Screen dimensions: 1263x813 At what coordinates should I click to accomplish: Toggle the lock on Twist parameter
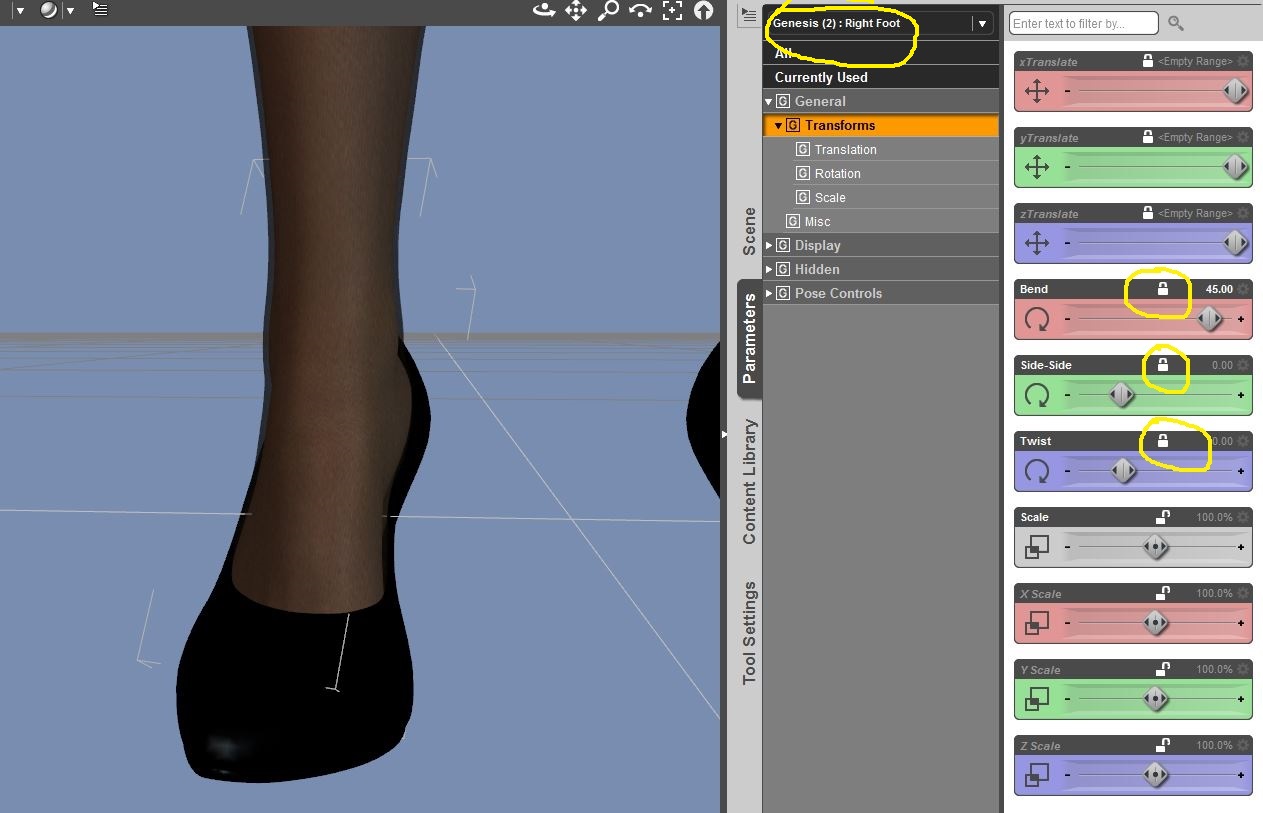(1162, 441)
